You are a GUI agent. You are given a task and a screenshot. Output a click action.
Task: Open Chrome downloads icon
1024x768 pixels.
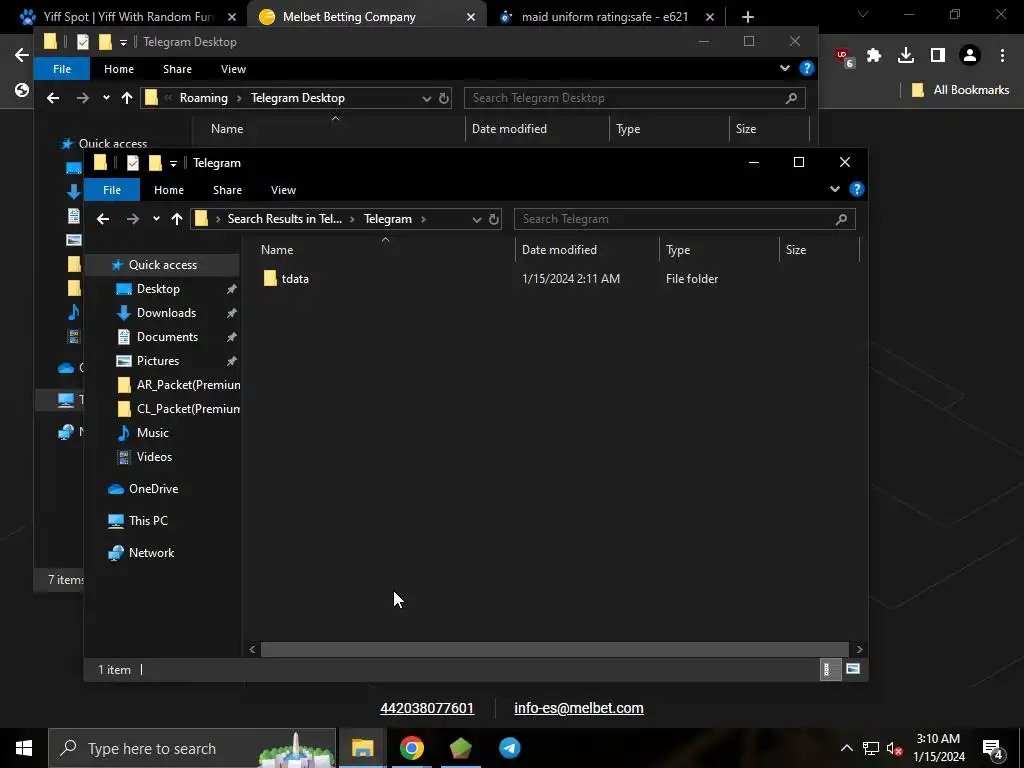[x=906, y=56]
